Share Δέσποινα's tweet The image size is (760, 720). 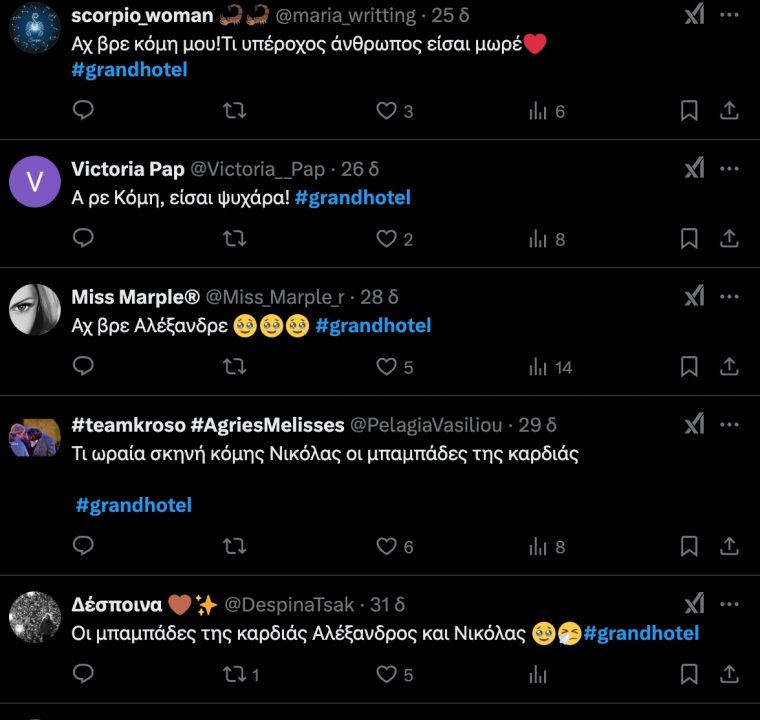[730, 675]
